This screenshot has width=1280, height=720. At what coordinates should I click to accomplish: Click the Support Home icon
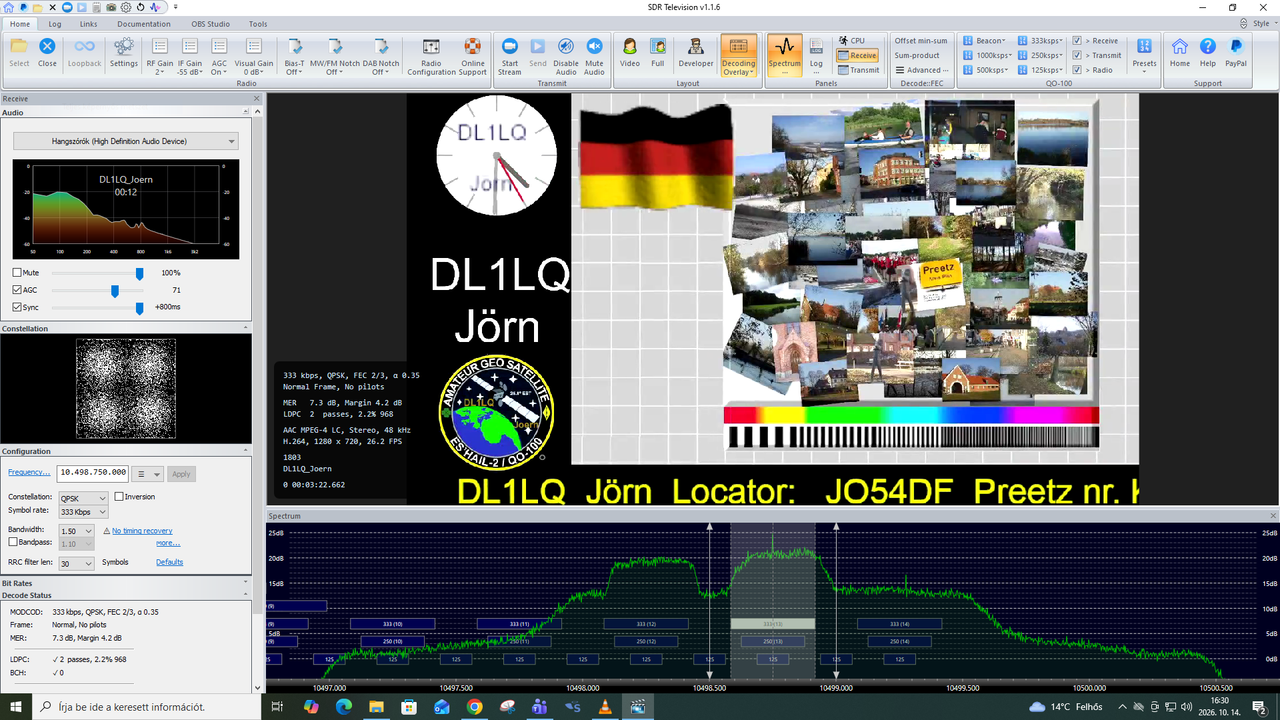(1180, 52)
